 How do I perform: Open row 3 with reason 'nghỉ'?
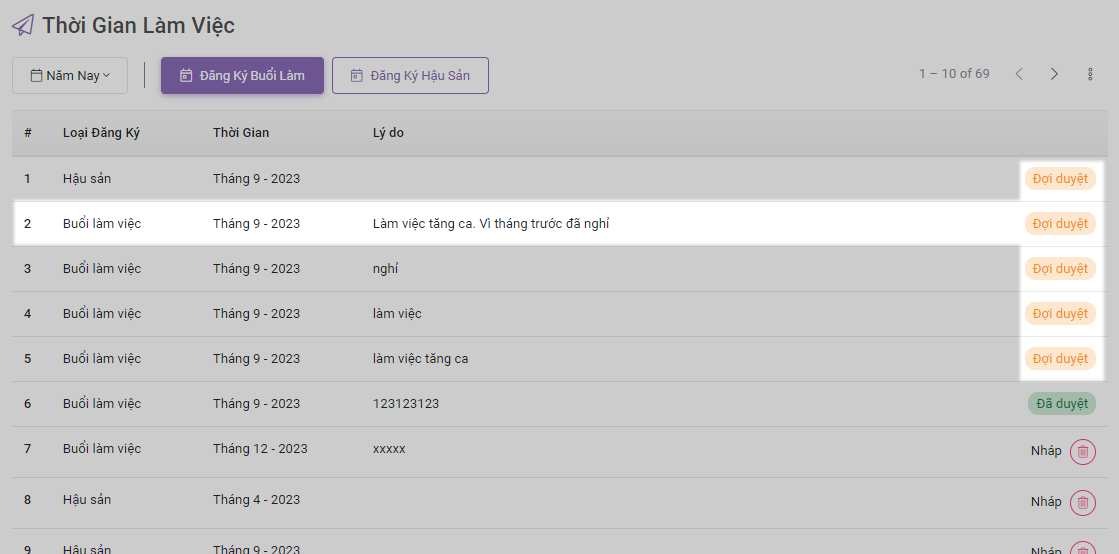[385, 269]
